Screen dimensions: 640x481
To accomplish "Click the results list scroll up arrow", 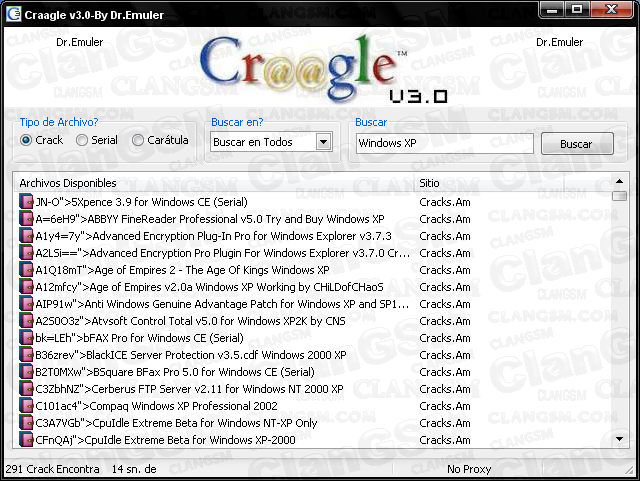I will 619,181.
